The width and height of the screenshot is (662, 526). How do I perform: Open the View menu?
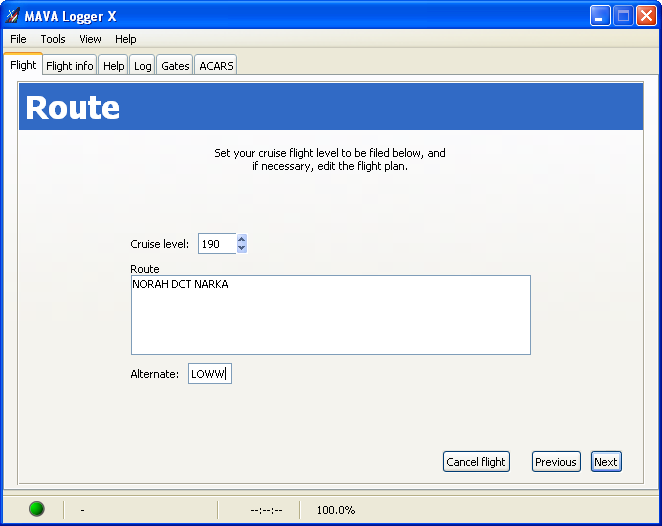90,39
